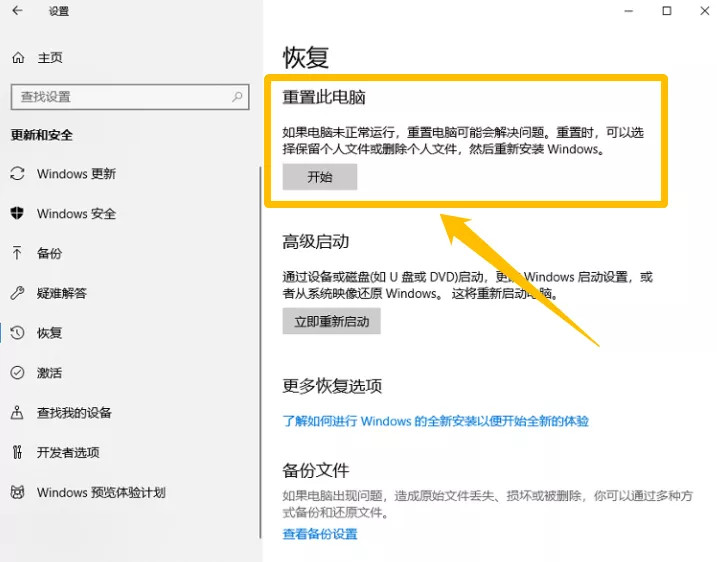Click 开始 button to reset PC
This screenshot has width=717, height=562.
pyautogui.click(x=320, y=177)
